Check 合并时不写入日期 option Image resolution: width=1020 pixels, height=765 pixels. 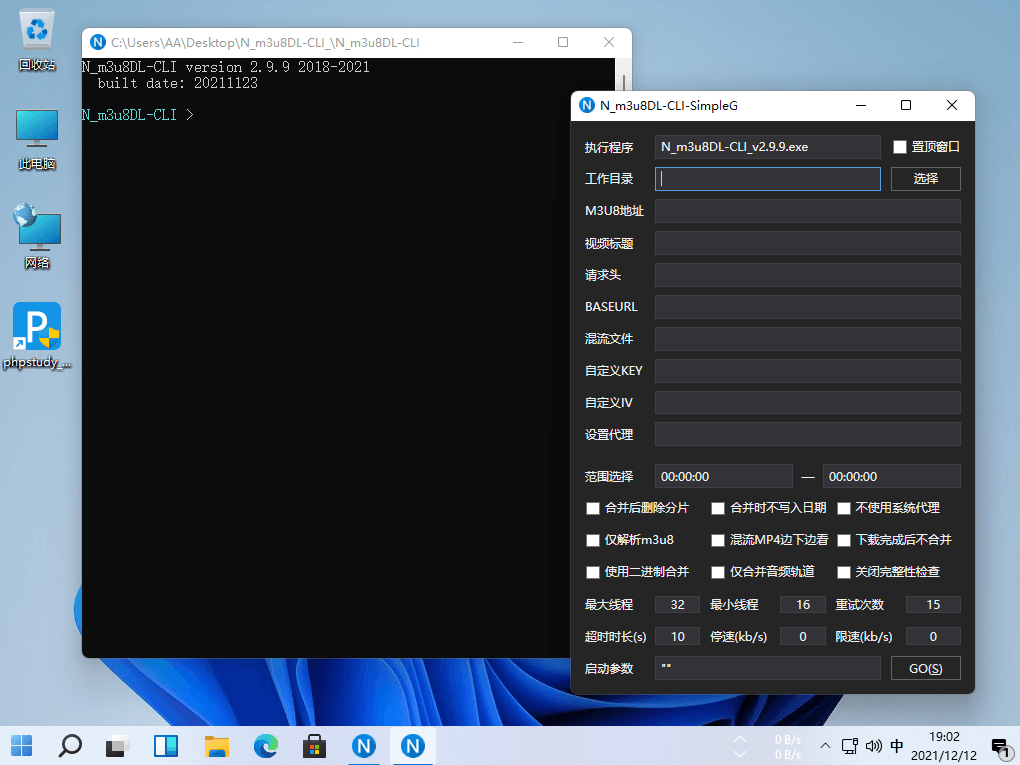[718, 508]
